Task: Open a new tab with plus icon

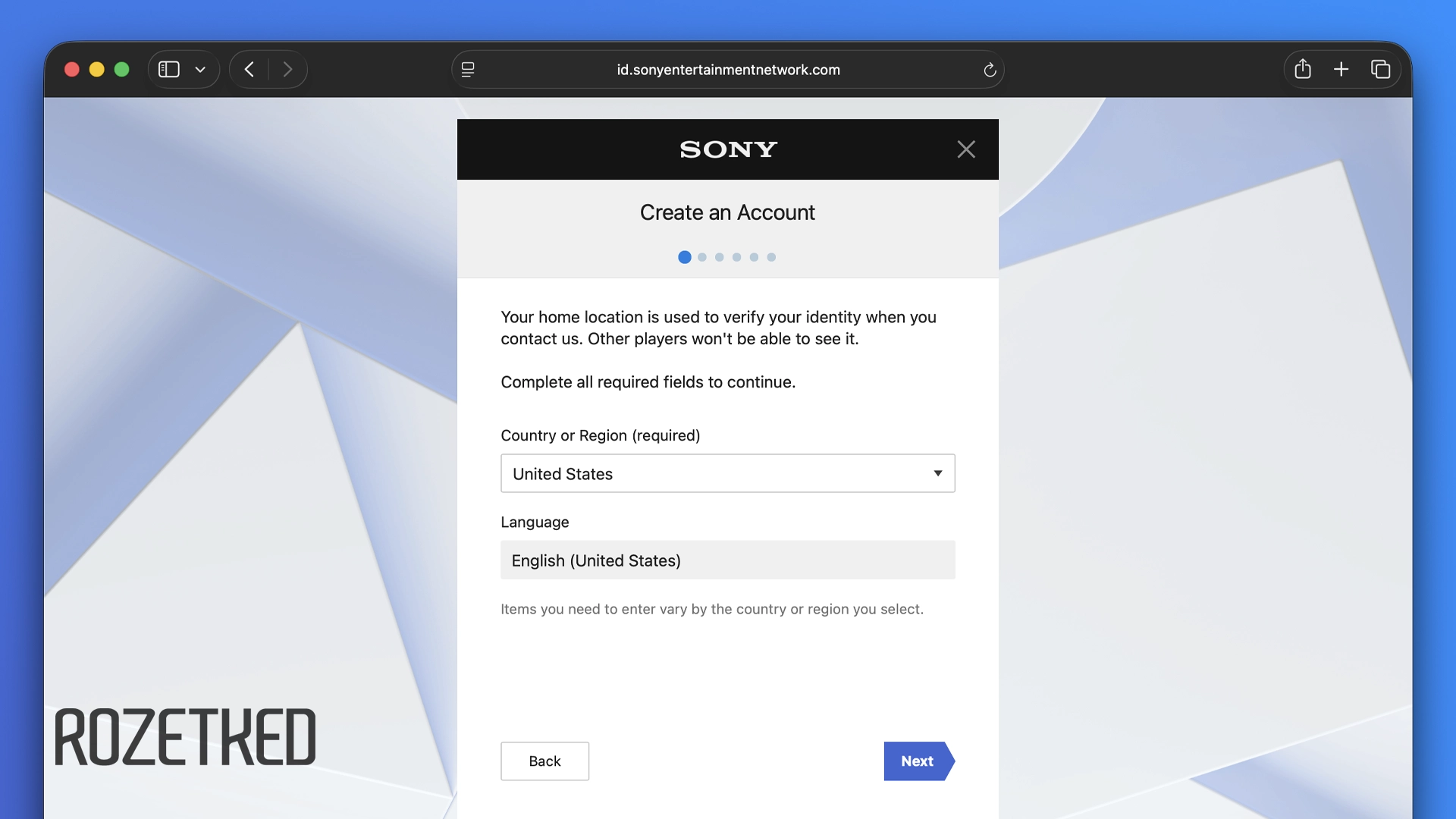Action: [1341, 70]
